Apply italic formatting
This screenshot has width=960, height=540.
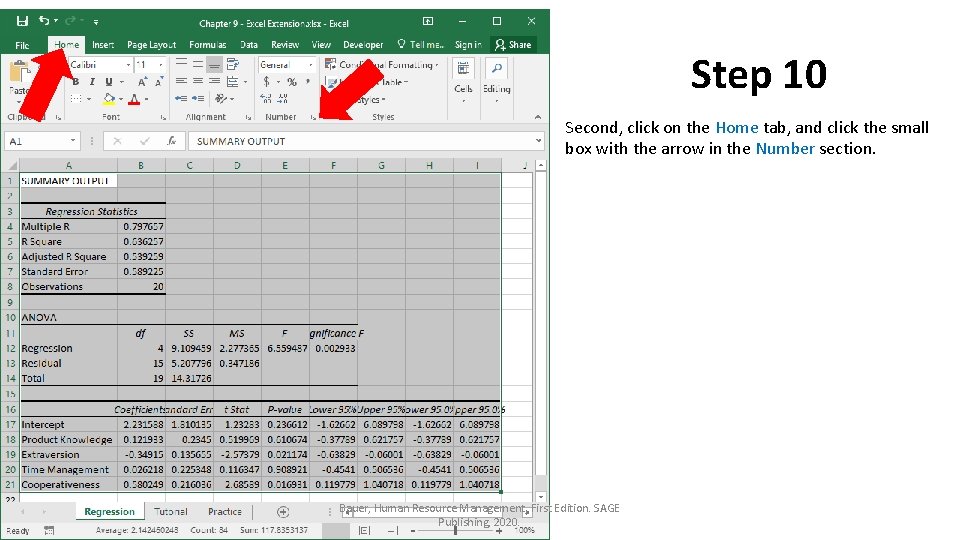[92, 81]
